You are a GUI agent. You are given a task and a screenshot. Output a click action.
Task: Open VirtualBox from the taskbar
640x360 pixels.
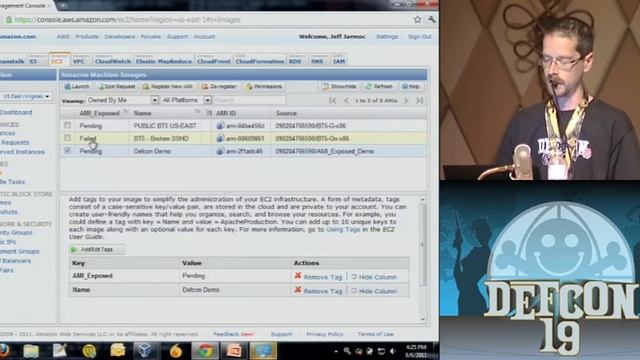point(145,351)
